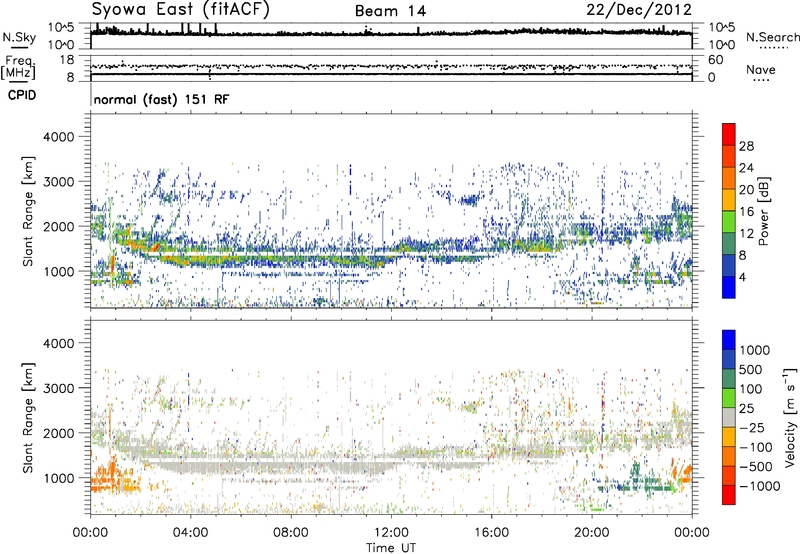
Task: Select the '3000' tick in the power panel
Action: pyautogui.click(x=58, y=182)
